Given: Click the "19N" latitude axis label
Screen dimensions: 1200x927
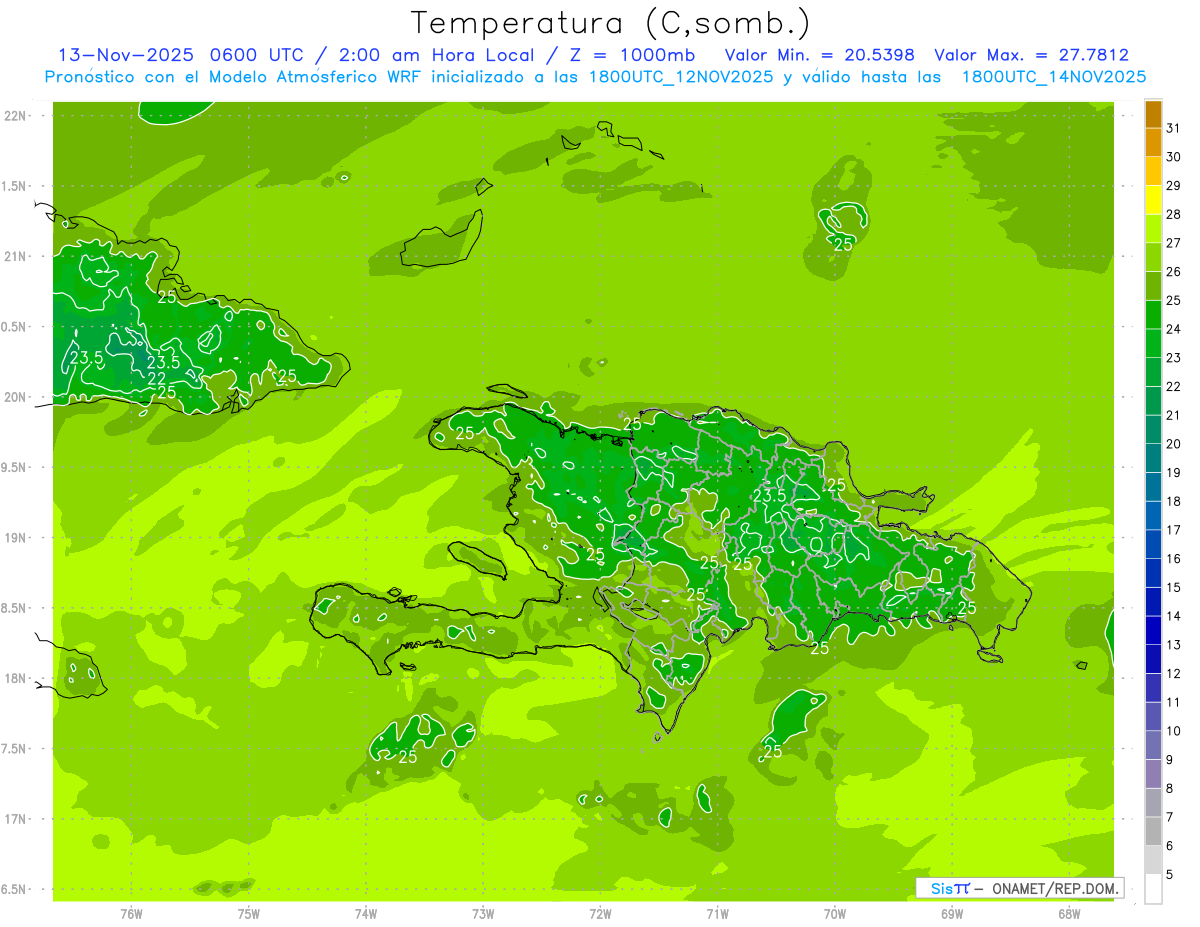Looking at the screenshot, I should click(x=16, y=538).
